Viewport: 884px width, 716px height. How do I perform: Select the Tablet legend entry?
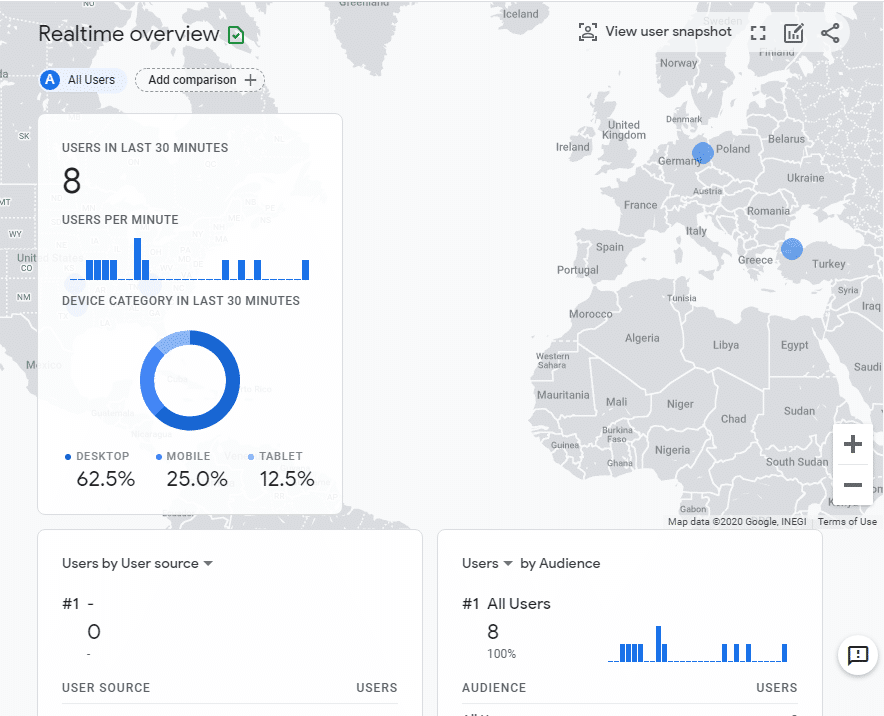click(x=281, y=457)
